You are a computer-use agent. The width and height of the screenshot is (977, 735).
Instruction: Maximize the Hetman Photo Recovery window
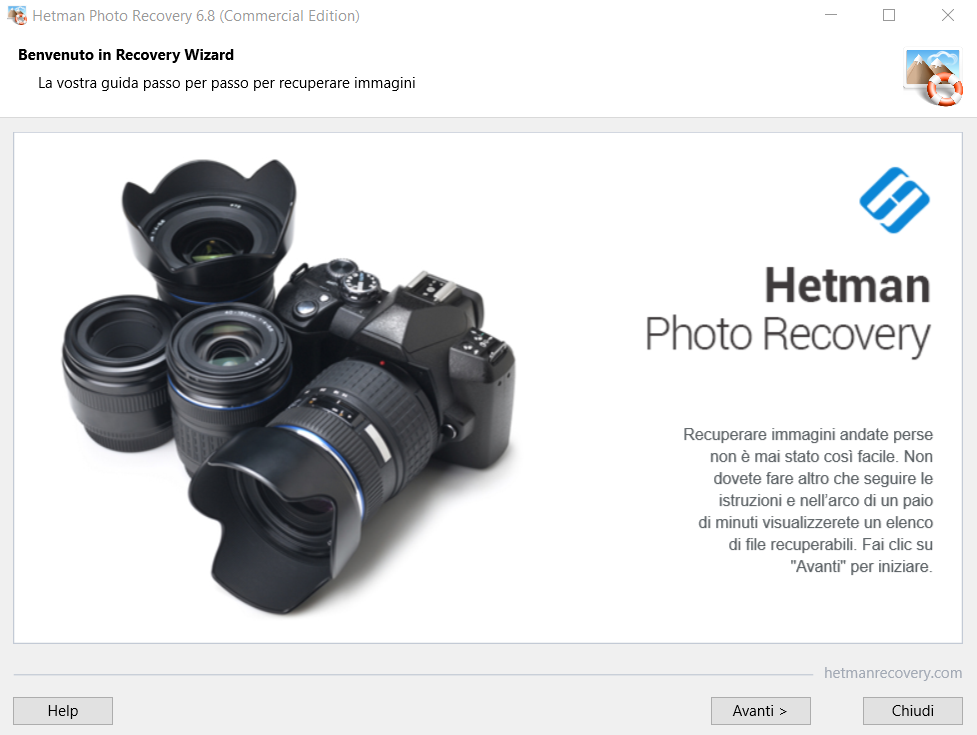tap(889, 15)
